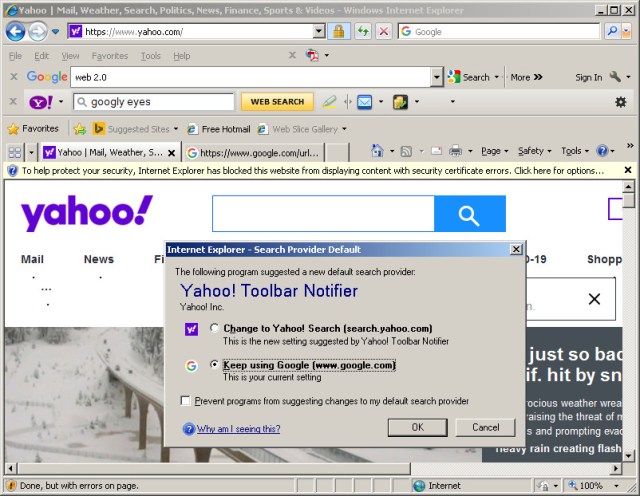Open the recent pages dropdown beside Forward
Viewport: 640px width, 496px height.
[56, 31]
